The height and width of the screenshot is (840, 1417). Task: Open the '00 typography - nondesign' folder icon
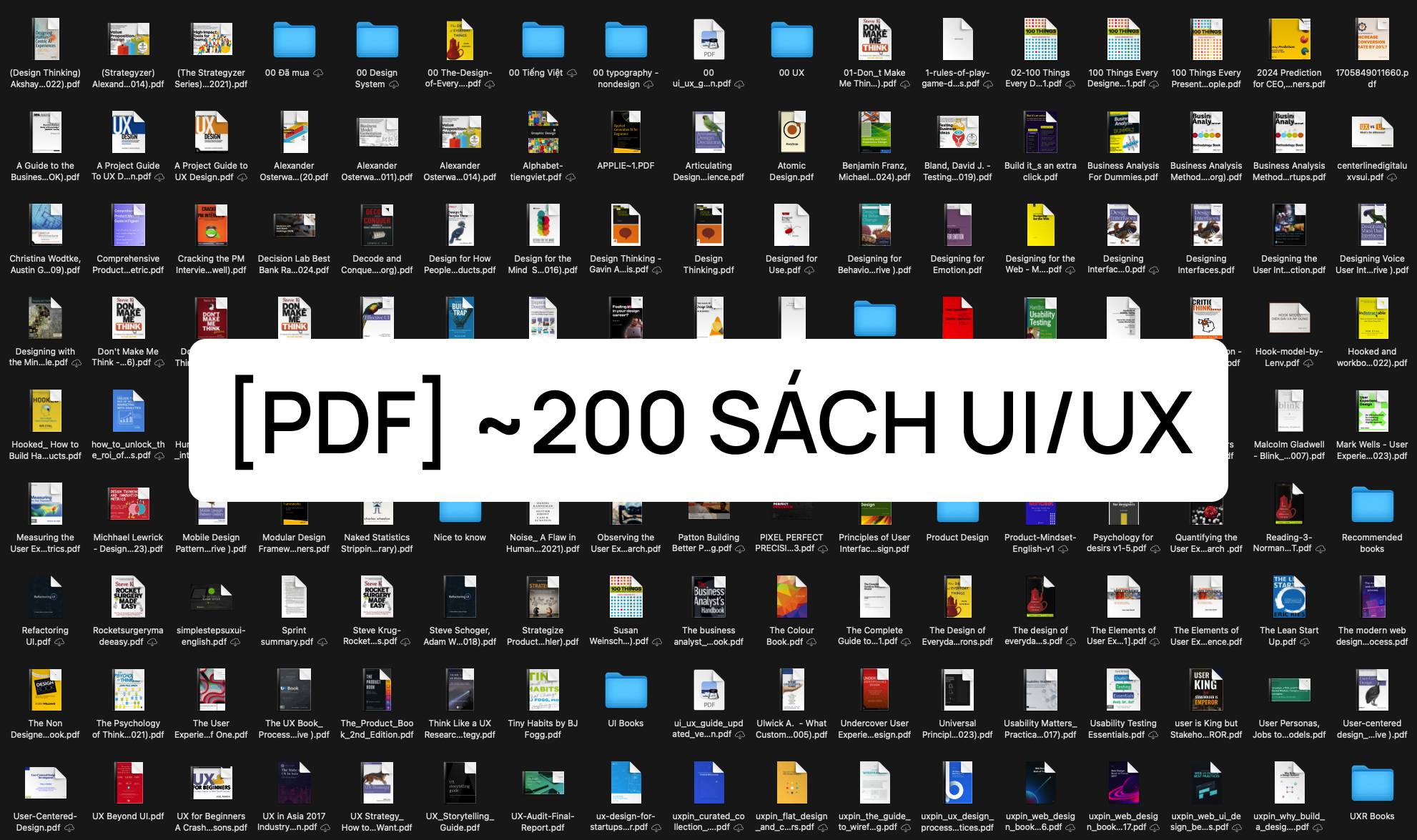click(626, 39)
